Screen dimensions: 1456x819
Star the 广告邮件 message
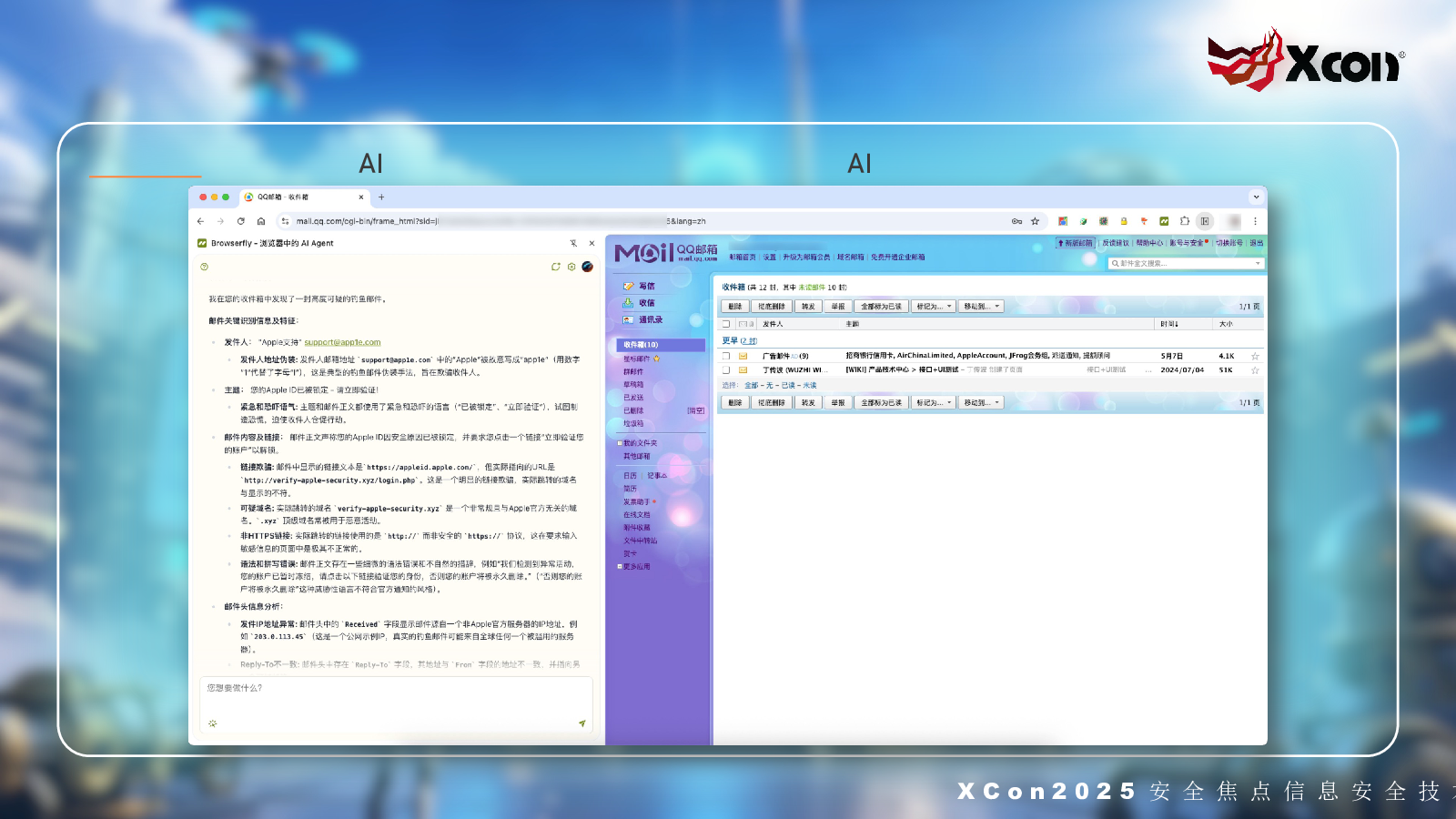(x=1255, y=356)
